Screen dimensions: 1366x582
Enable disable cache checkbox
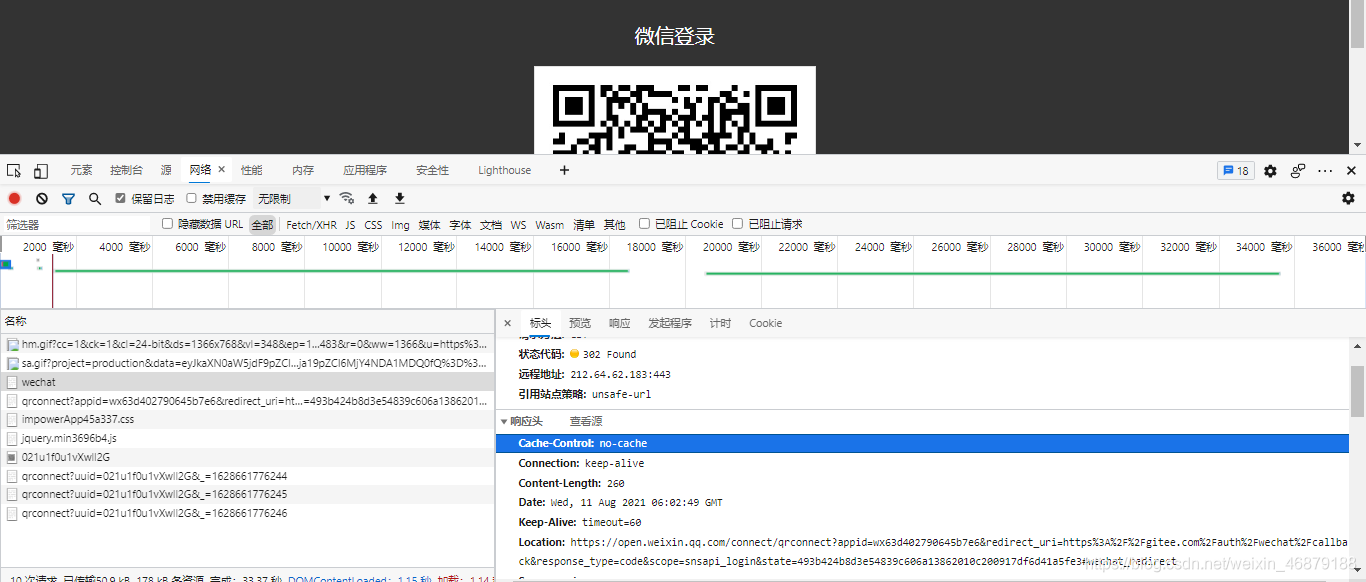point(192,198)
